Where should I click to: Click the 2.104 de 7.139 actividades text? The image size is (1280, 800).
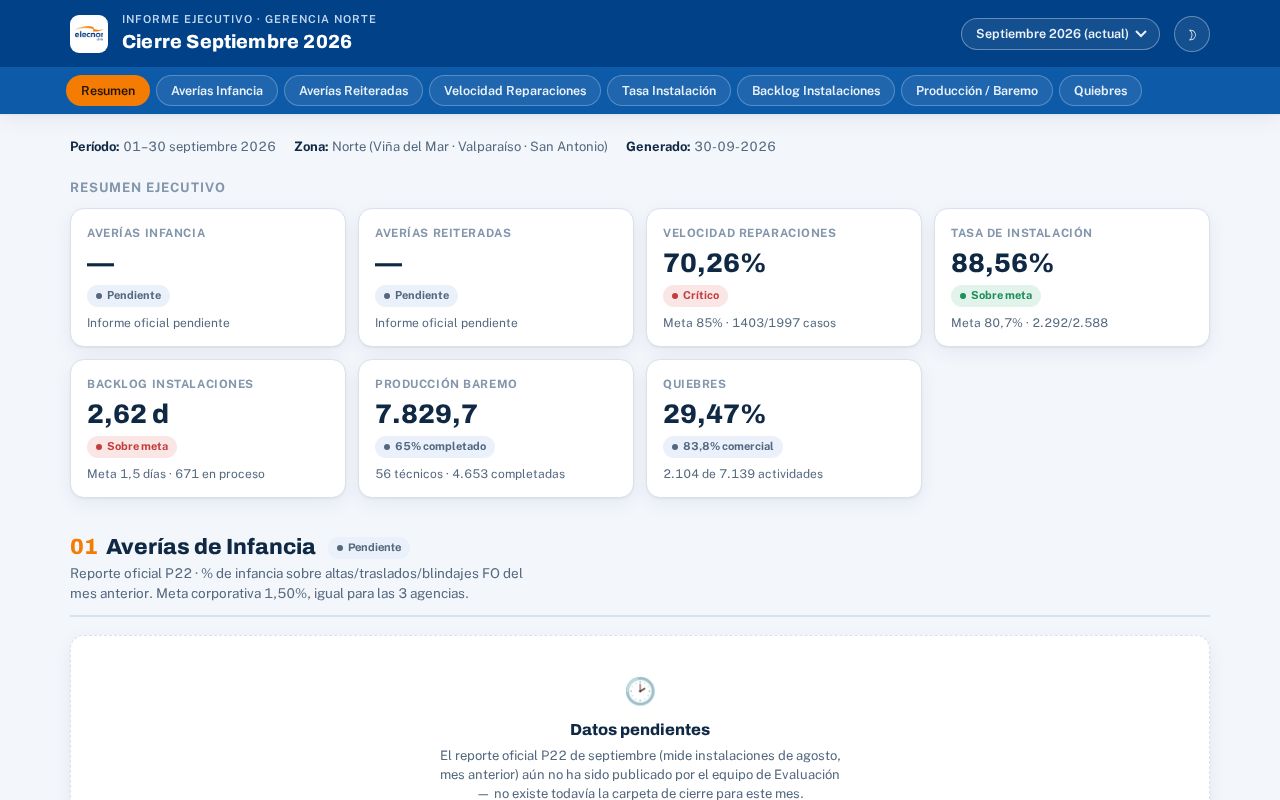[743, 474]
